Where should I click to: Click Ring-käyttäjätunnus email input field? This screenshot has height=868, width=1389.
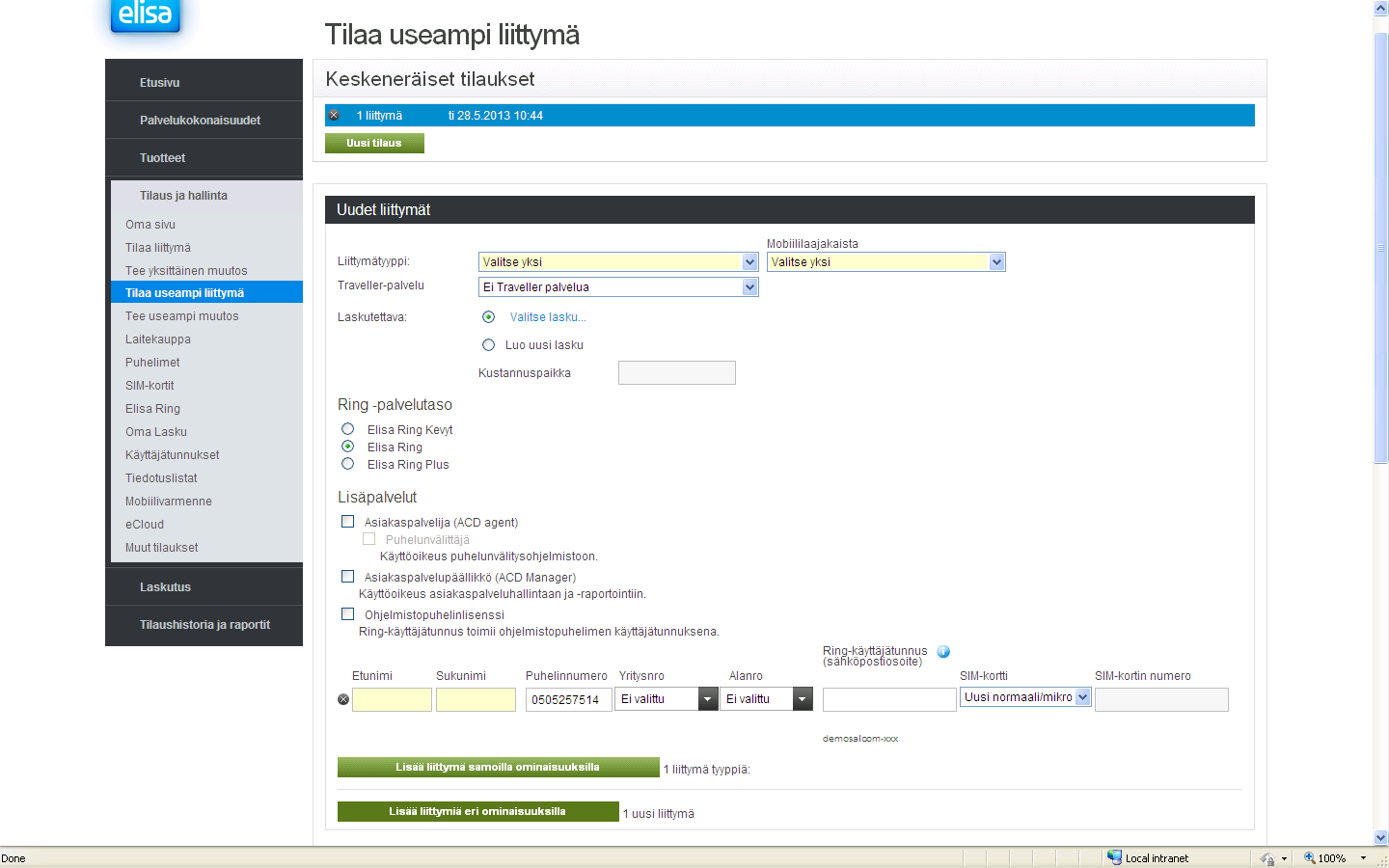tap(889, 700)
